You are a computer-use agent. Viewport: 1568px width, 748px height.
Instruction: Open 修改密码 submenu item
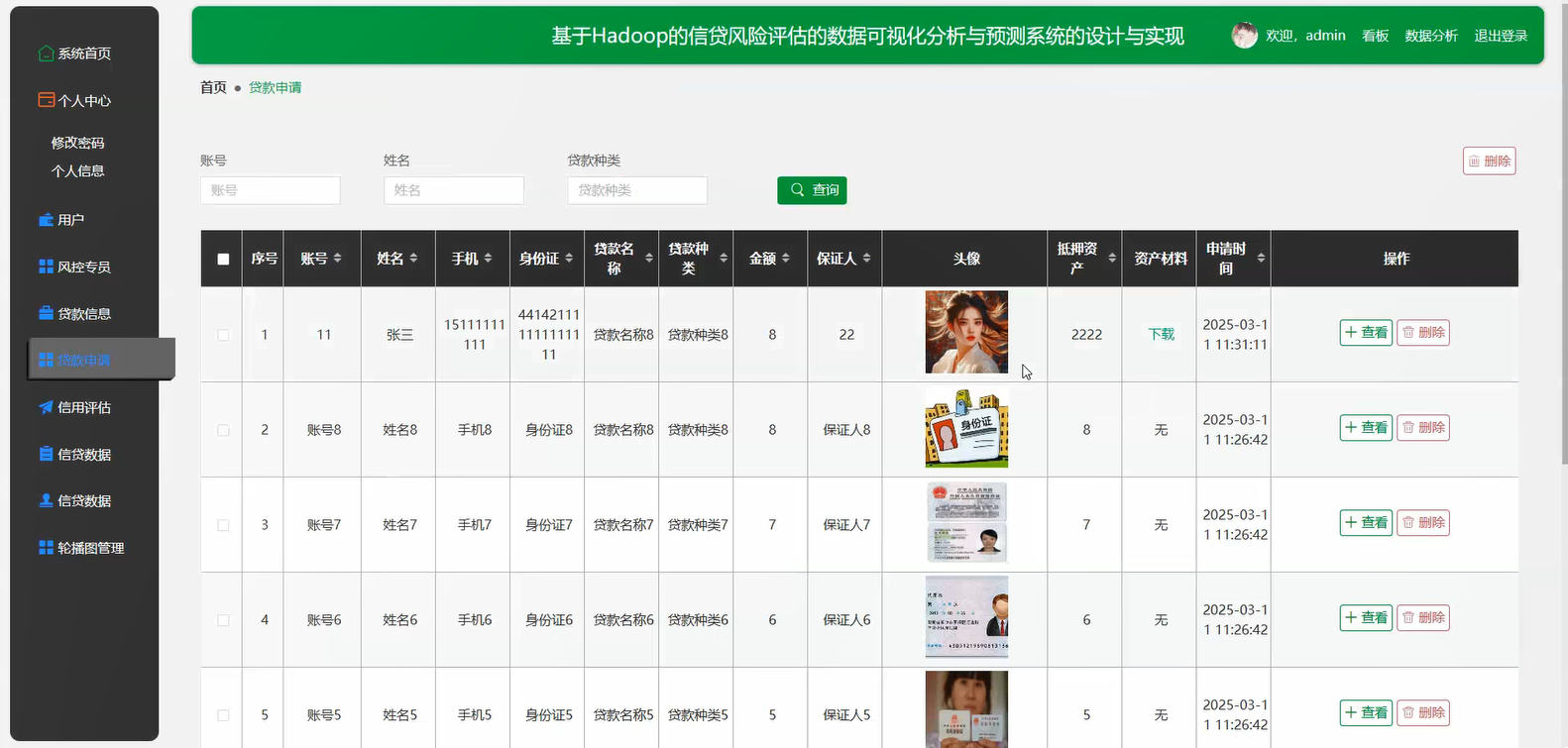click(x=77, y=143)
